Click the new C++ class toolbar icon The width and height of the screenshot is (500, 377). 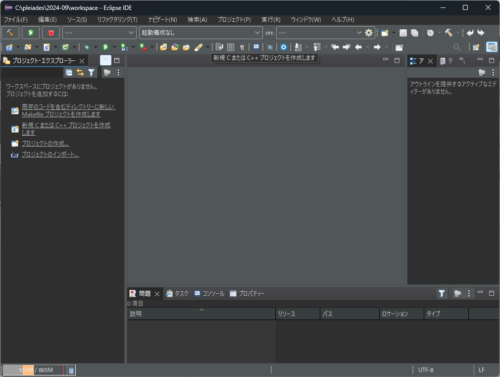(x=65, y=47)
